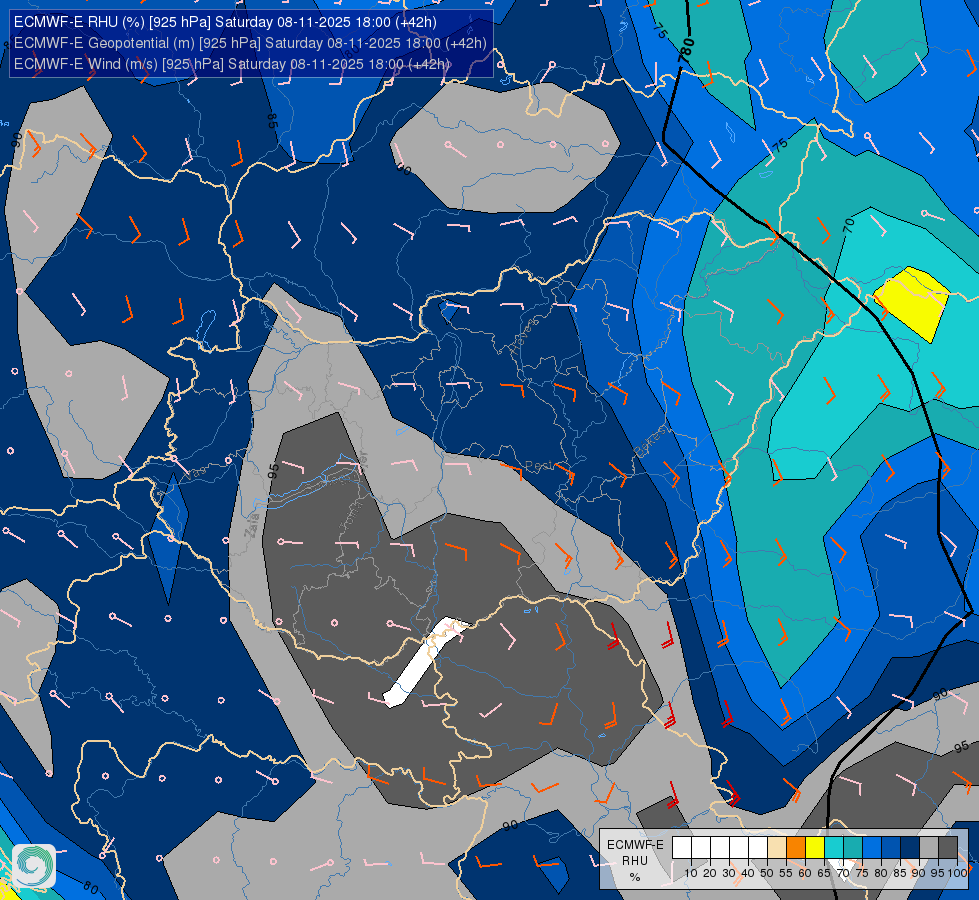Pick the yellow 60-65 legend swatch

815,848
